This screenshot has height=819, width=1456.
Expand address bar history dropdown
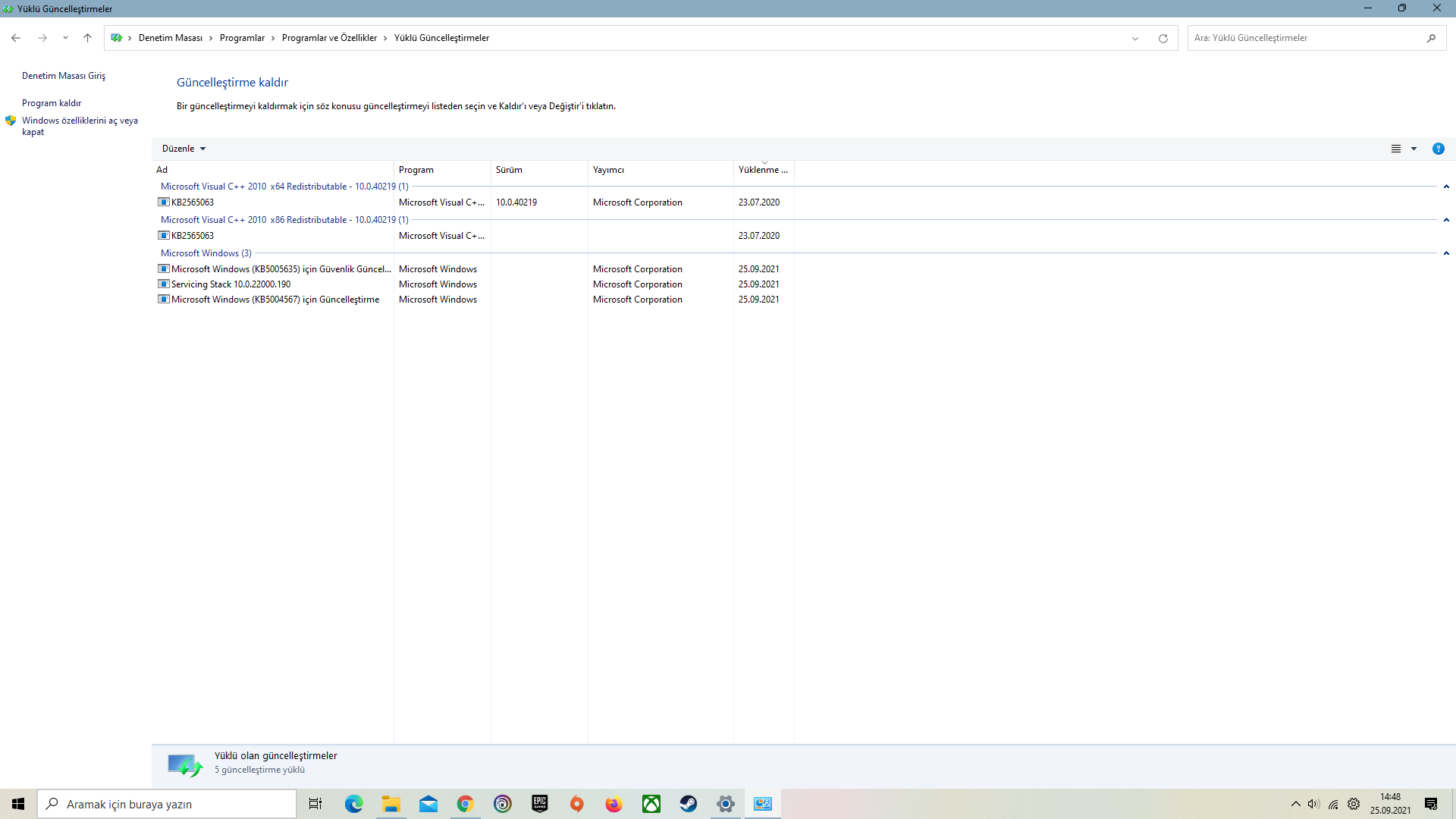[1135, 38]
